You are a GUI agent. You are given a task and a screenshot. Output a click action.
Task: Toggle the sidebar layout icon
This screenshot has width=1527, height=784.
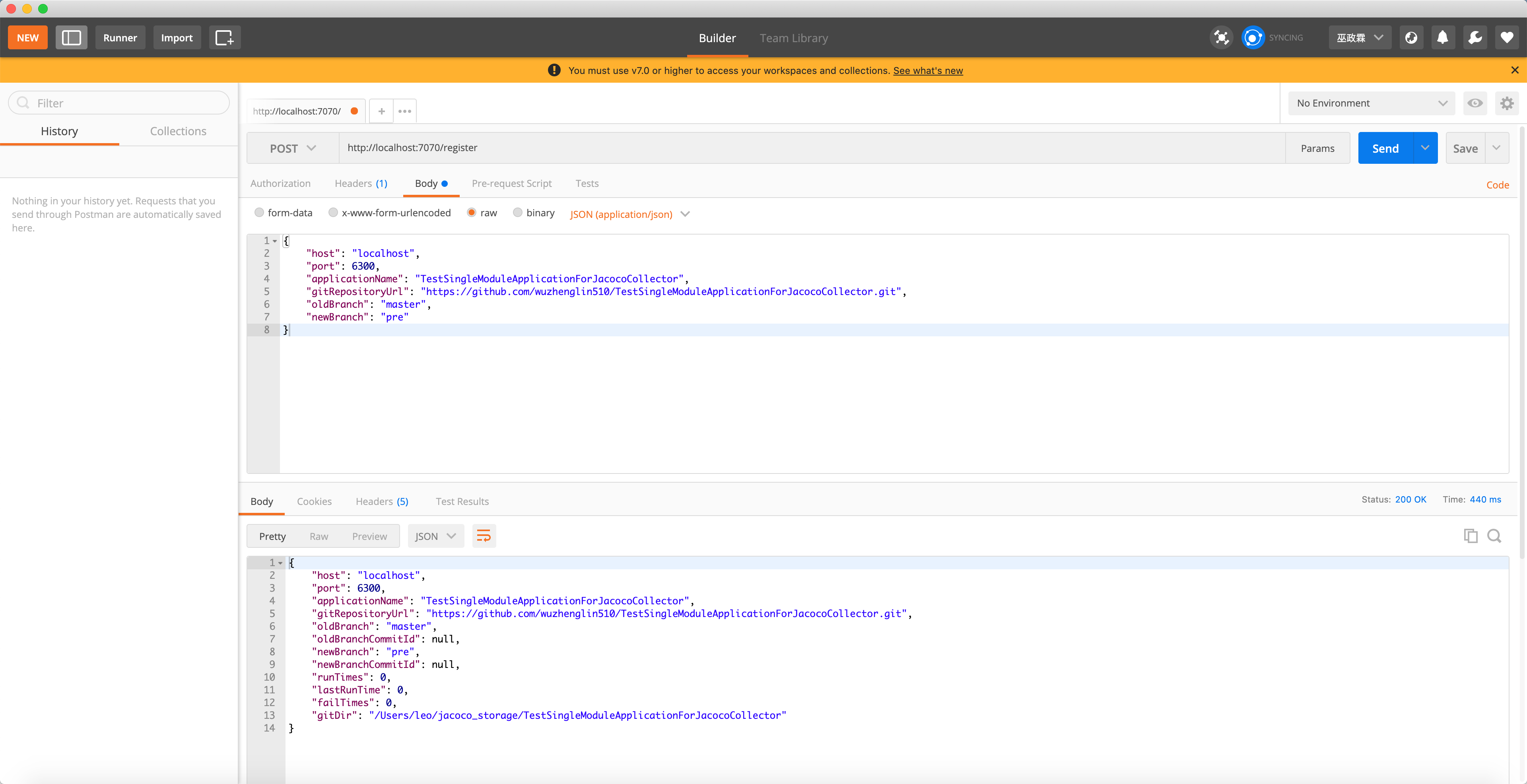71,37
